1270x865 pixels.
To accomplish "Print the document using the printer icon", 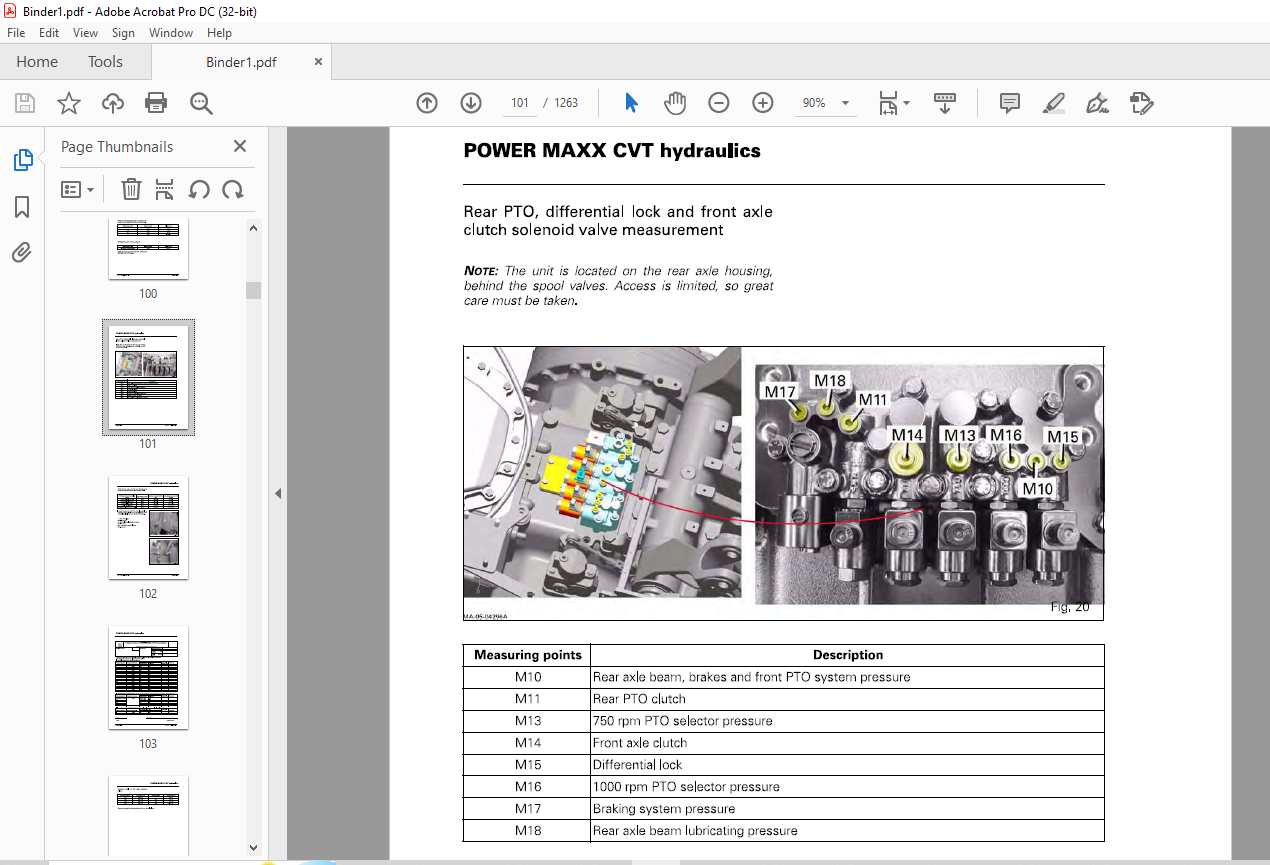I will click(x=156, y=103).
